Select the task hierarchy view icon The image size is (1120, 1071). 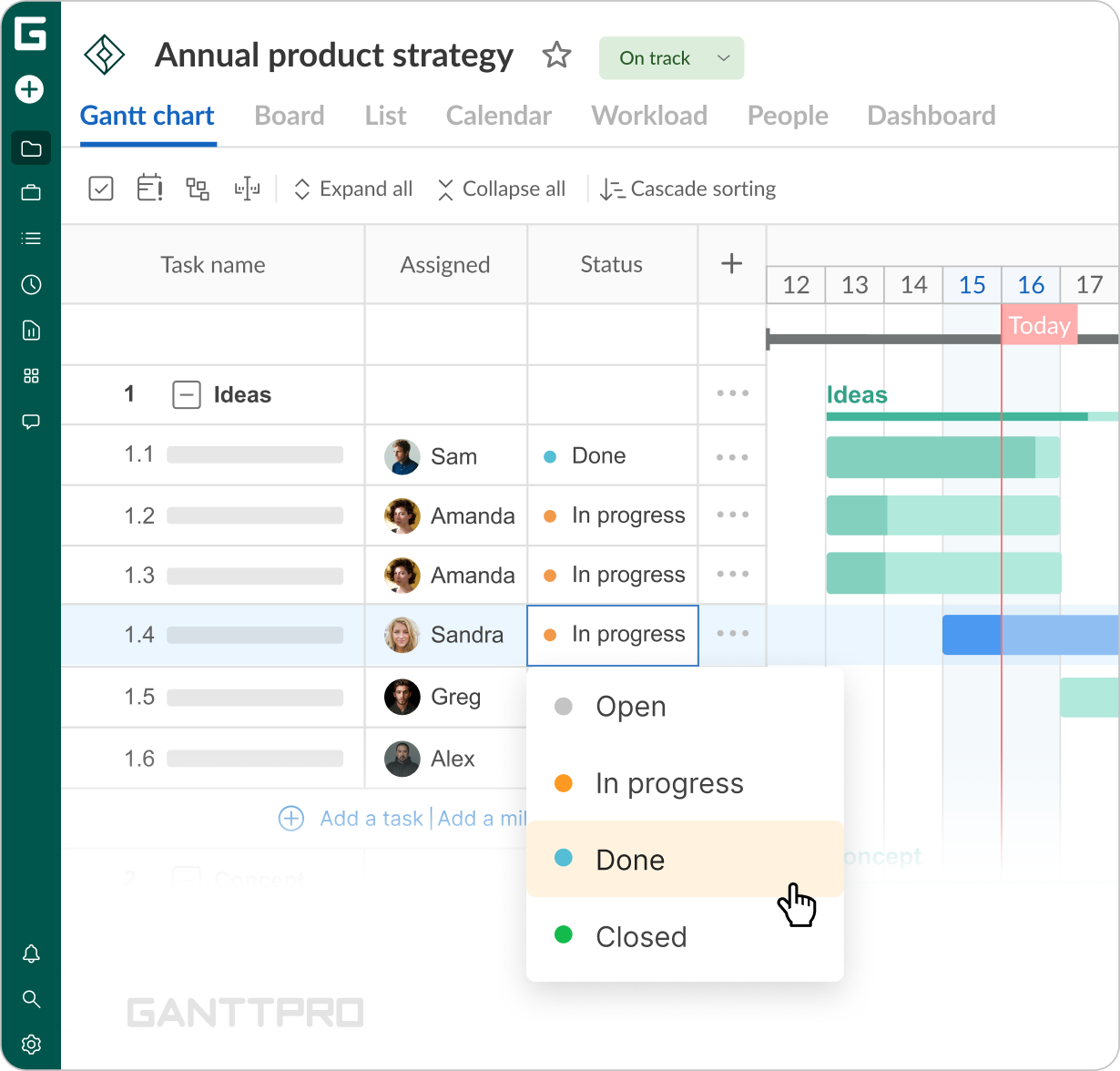point(198,188)
